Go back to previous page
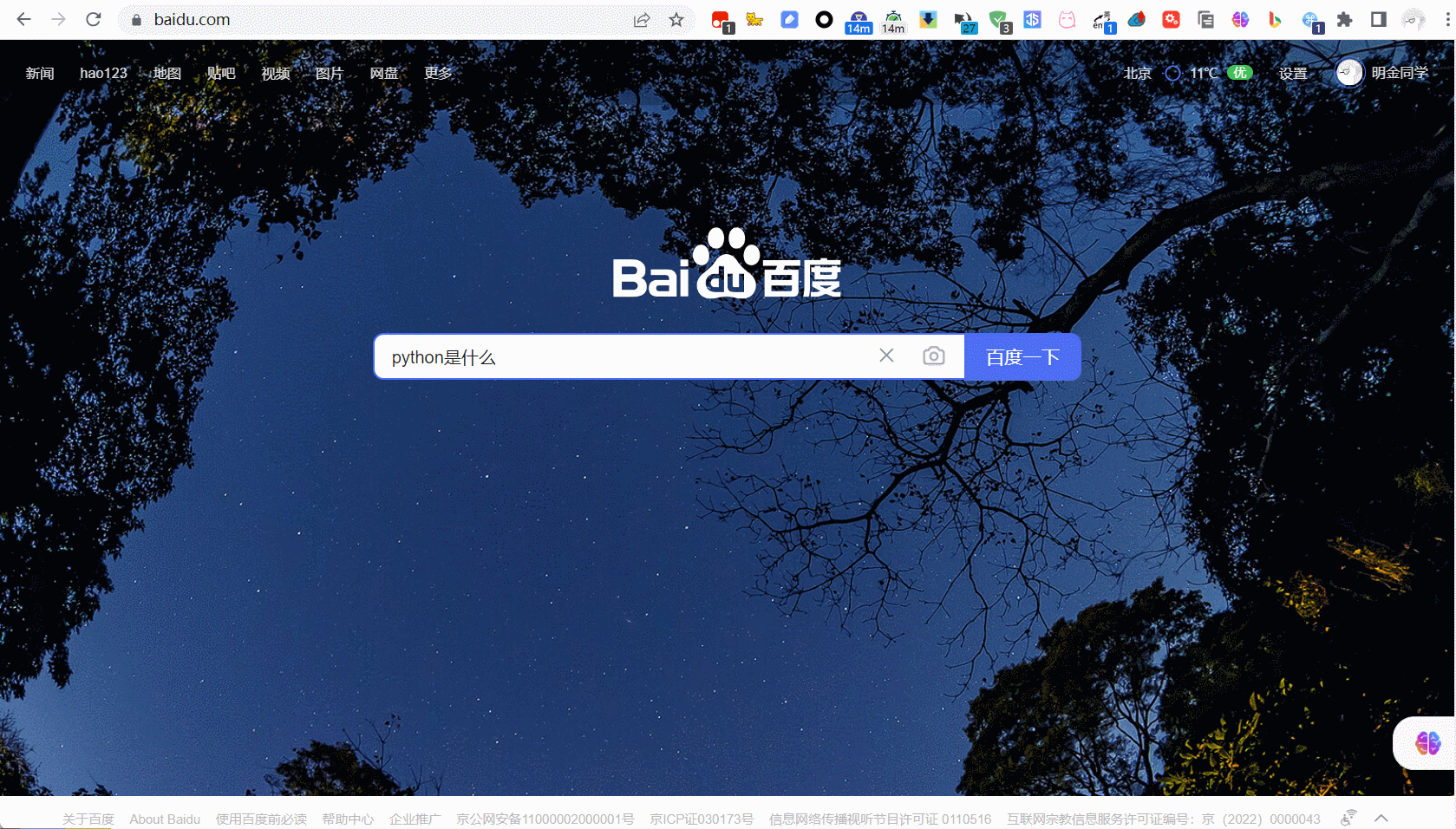 [x=24, y=19]
